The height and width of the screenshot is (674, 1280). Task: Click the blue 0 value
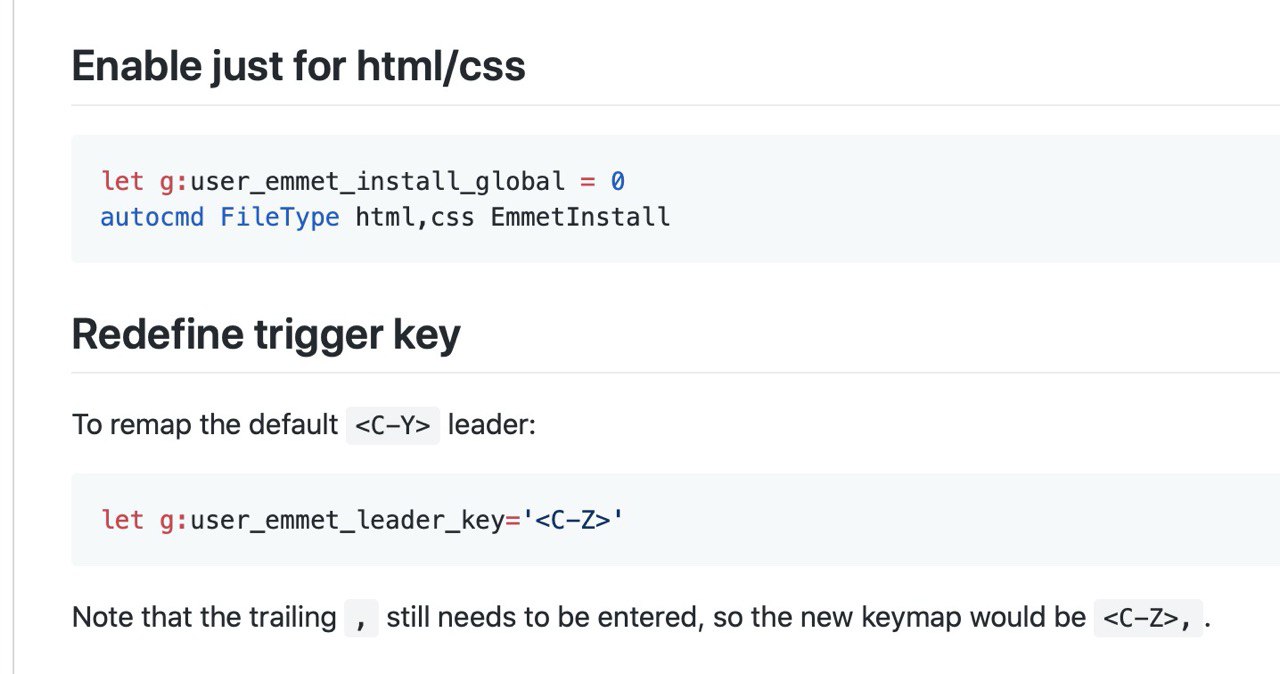point(618,182)
